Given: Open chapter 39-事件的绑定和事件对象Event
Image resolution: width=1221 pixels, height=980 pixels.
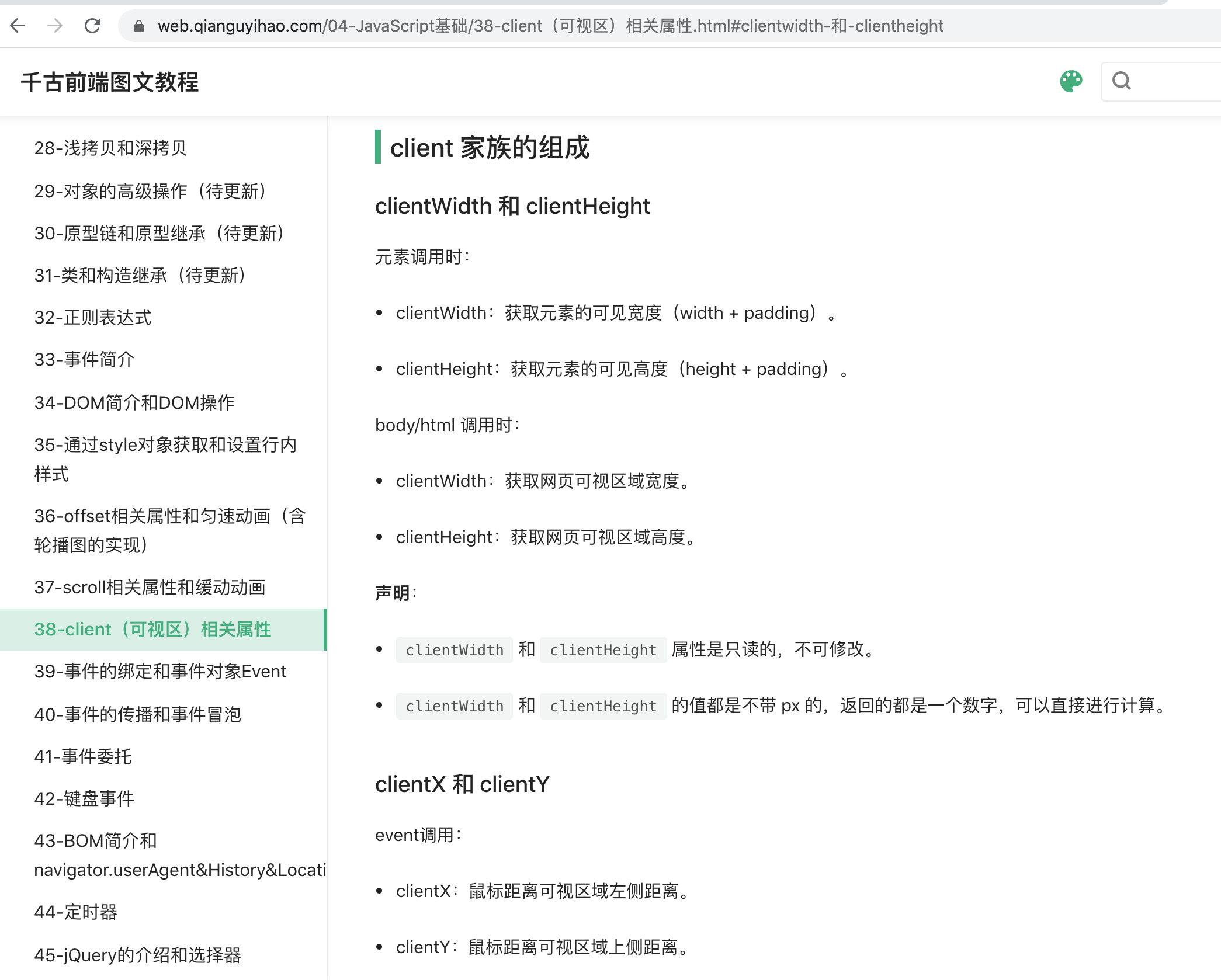Looking at the screenshot, I should pyautogui.click(x=160, y=672).
